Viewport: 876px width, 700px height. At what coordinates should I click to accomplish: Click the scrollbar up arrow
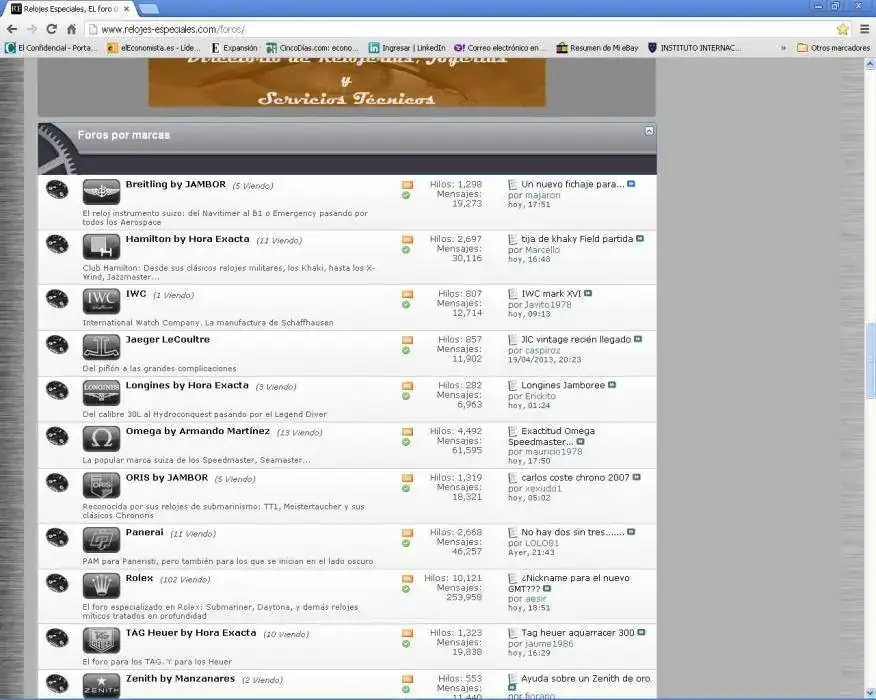870,64
